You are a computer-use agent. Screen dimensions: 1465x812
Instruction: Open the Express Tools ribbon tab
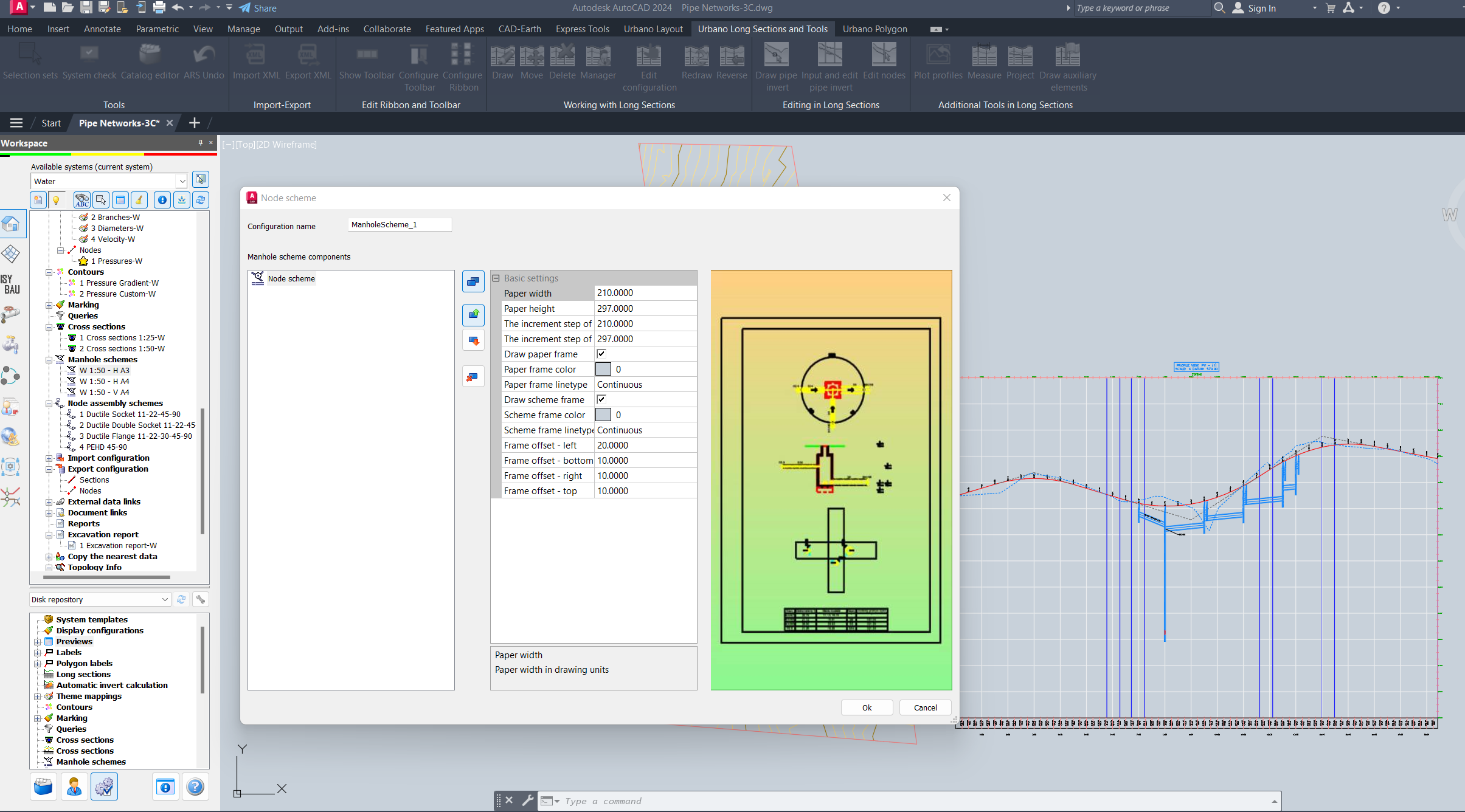coord(582,29)
